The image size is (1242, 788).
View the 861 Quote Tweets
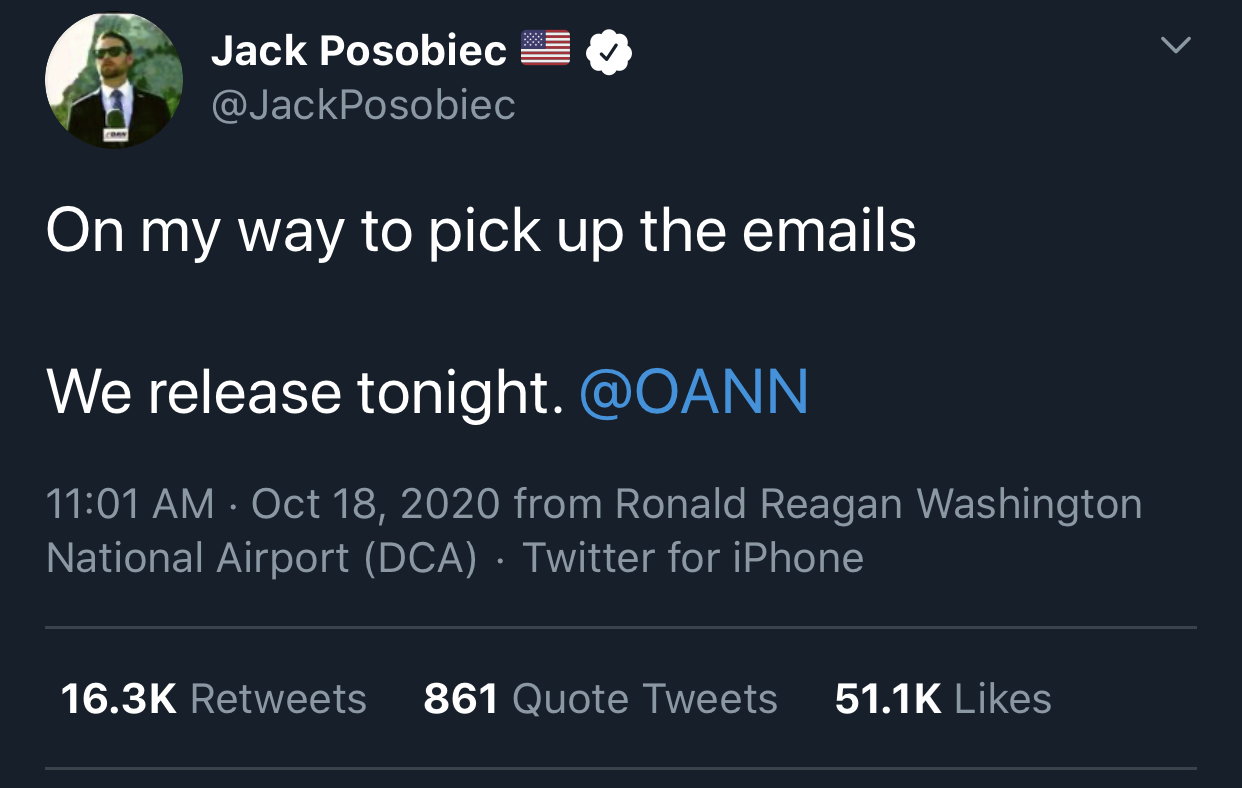[x=600, y=699]
